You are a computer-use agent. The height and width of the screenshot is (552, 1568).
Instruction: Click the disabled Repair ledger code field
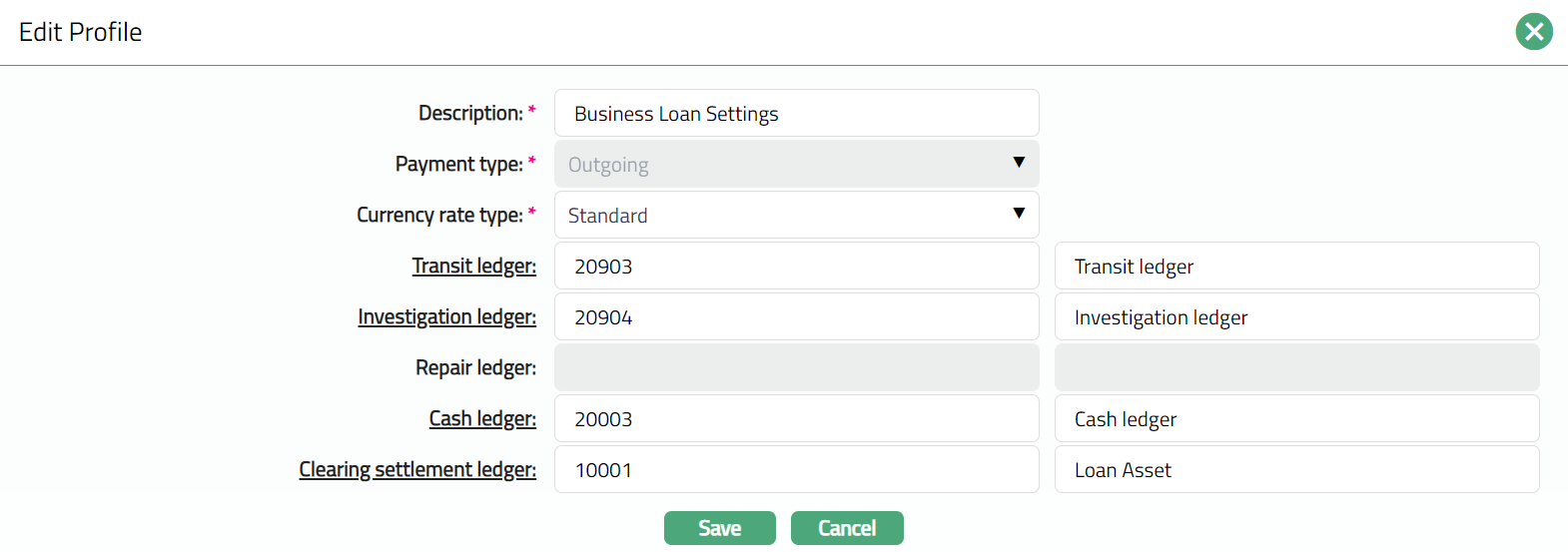[796, 367]
